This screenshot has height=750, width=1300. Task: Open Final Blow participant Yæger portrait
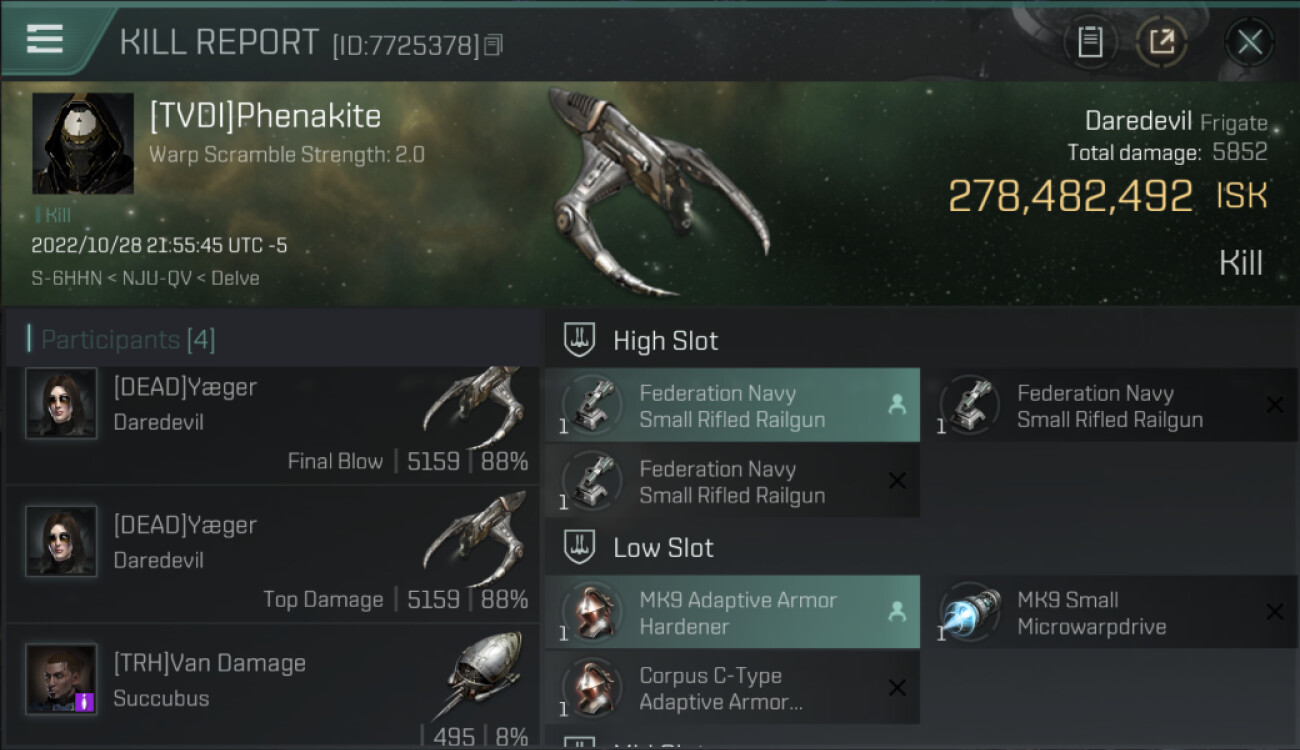click(61, 403)
